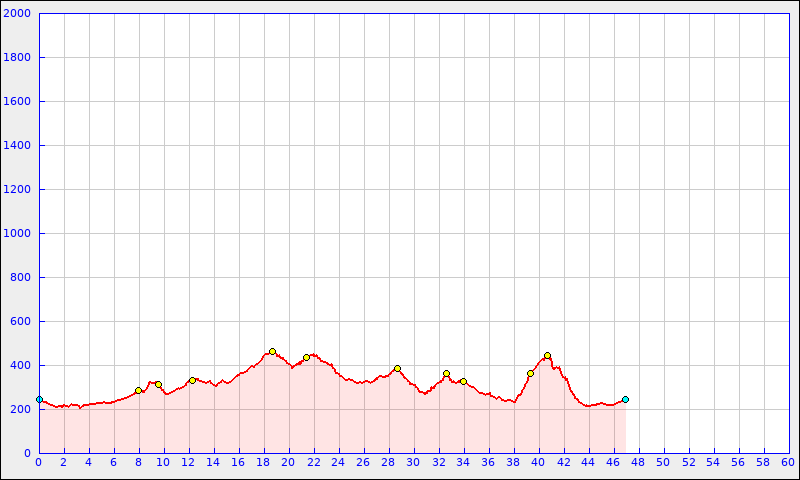Click the 1000 label on the elevation axis
The width and height of the screenshot is (800, 480).
coord(18,234)
